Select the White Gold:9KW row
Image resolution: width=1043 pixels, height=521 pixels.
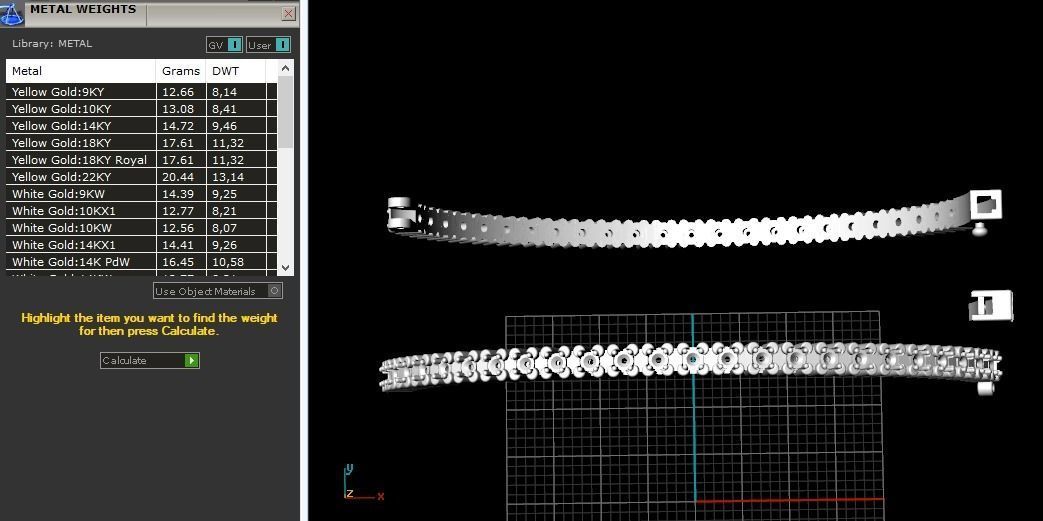click(141, 194)
